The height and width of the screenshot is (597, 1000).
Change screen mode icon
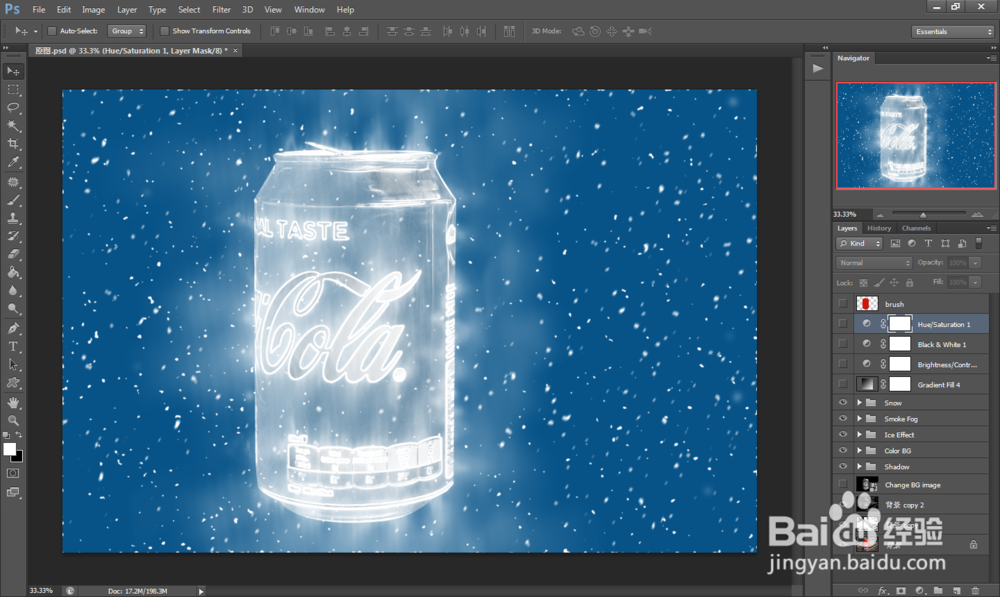[x=13, y=492]
